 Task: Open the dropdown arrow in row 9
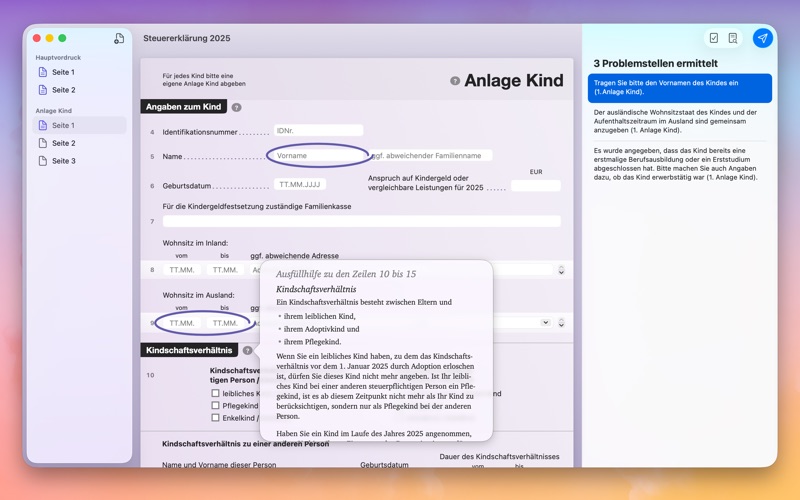[x=545, y=322]
